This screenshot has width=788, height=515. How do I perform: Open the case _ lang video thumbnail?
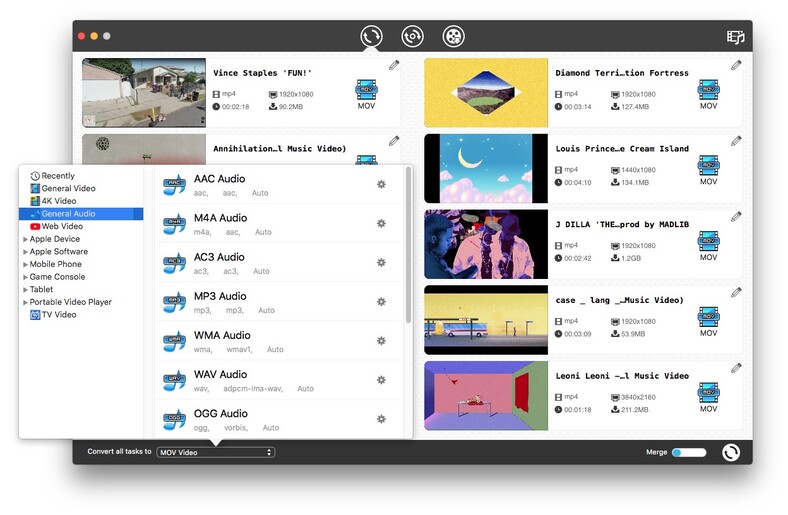point(486,320)
